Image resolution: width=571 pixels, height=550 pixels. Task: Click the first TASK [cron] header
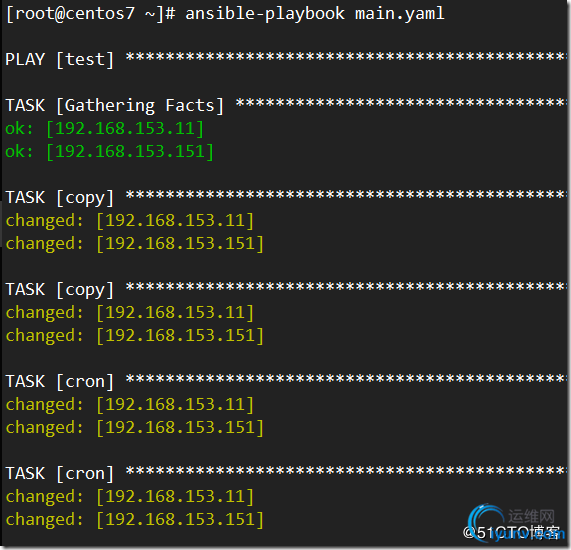[x=60, y=382]
